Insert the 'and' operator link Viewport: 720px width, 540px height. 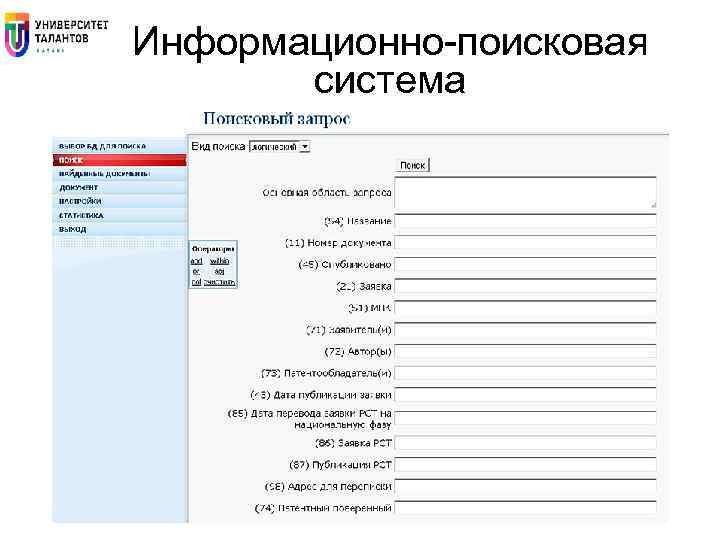pos(197,261)
